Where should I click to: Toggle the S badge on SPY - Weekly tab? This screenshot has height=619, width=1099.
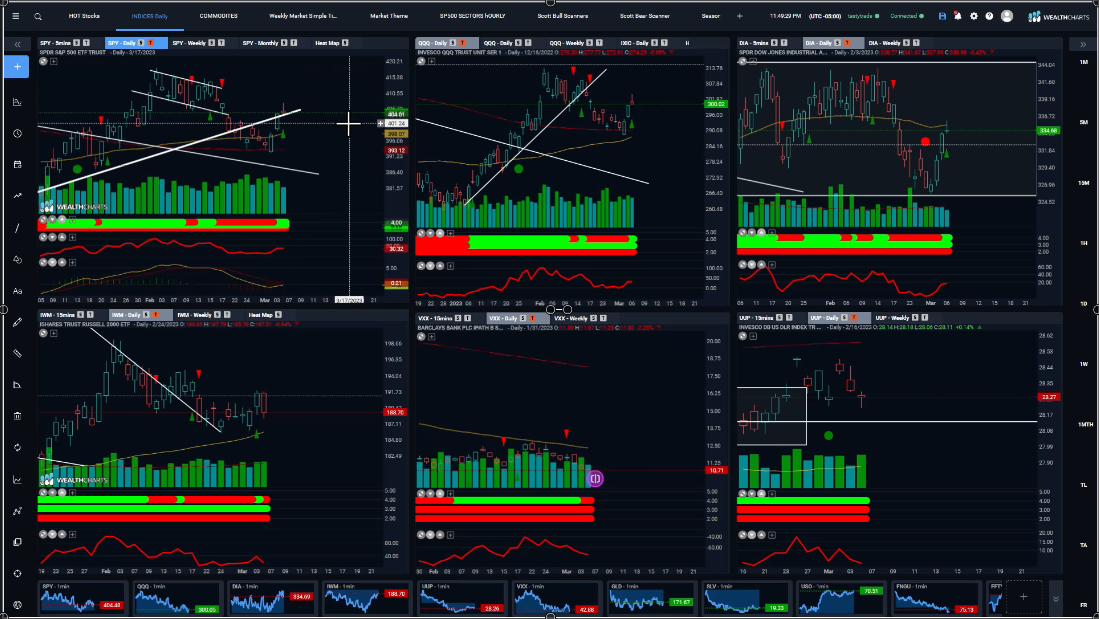[x=212, y=43]
